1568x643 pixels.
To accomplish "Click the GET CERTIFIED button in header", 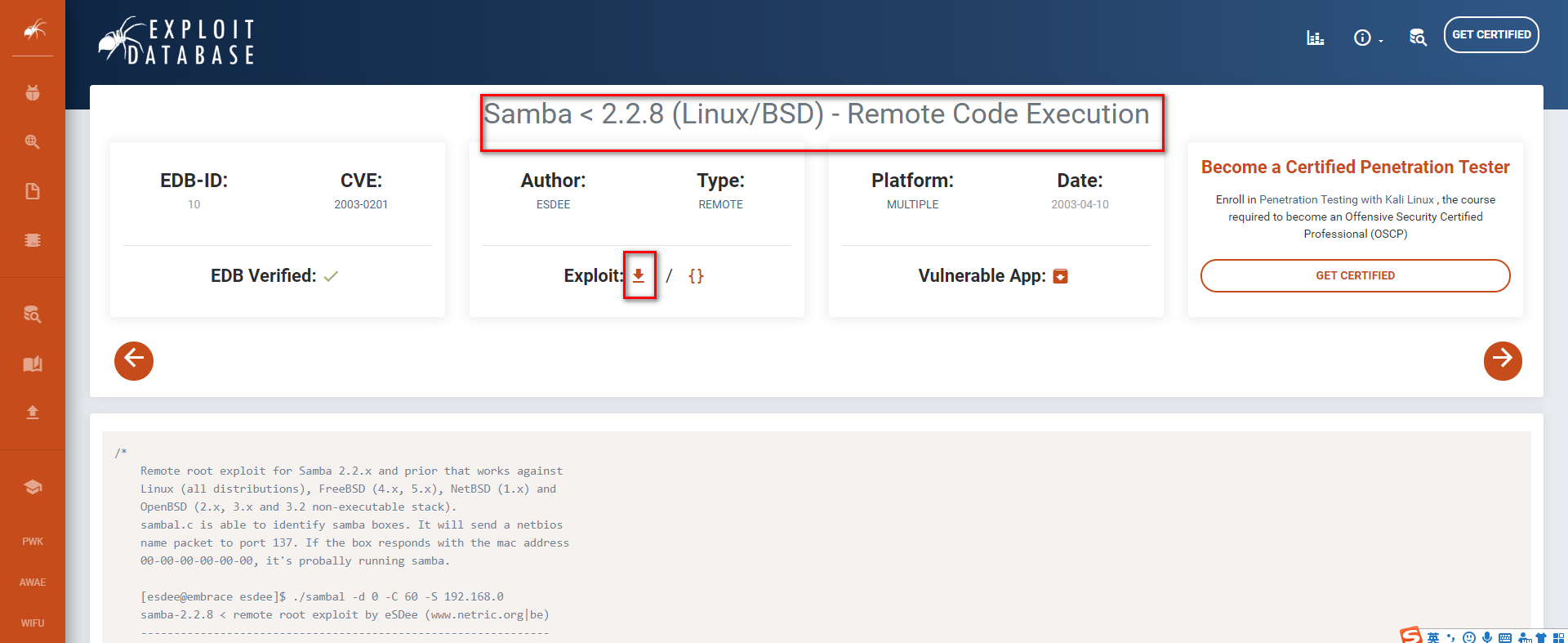I will [1491, 34].
